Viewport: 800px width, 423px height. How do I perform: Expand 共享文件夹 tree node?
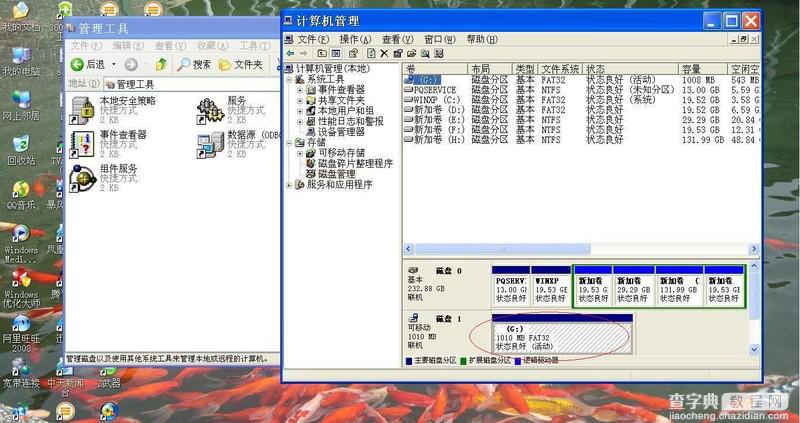point(300,101)
